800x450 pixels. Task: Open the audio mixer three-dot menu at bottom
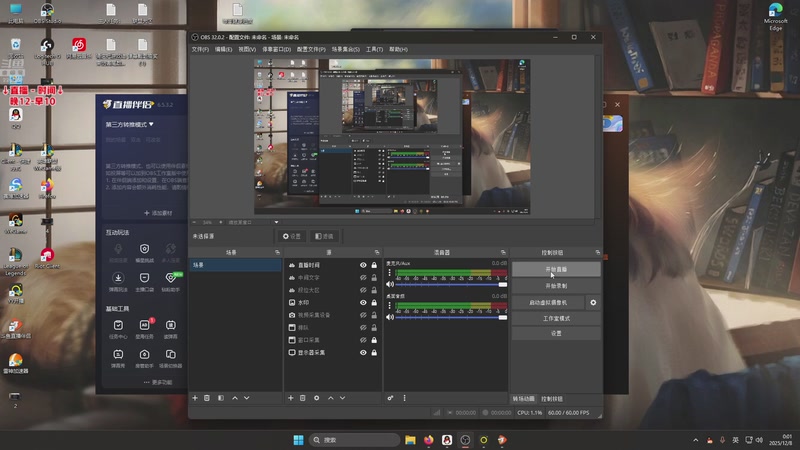[405, 398]
